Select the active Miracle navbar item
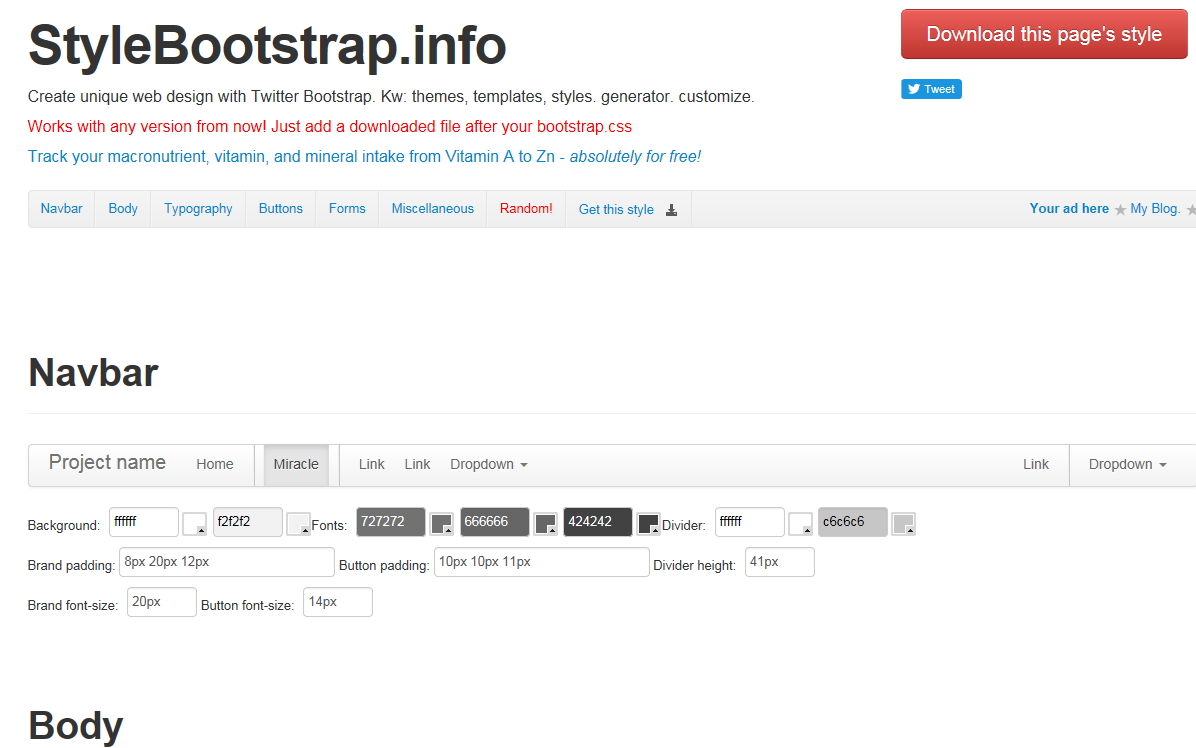This screenshot has width=1196, height=748. pyautogui.click(x=296, y=464)
